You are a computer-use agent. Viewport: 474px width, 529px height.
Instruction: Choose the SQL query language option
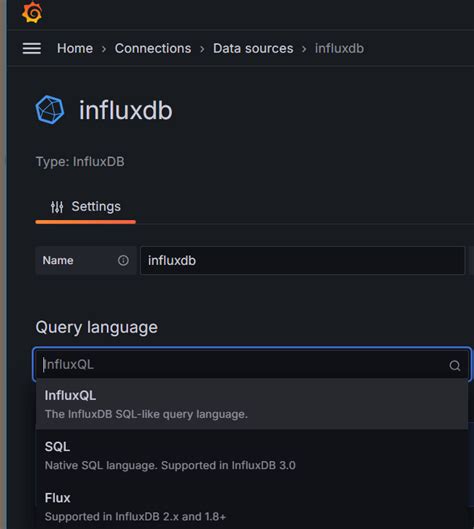coord(252,455)
